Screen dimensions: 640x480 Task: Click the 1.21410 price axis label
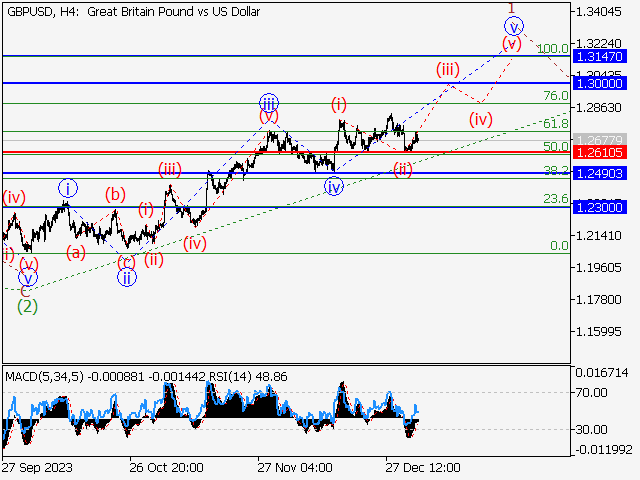click(x=598, y=236)
